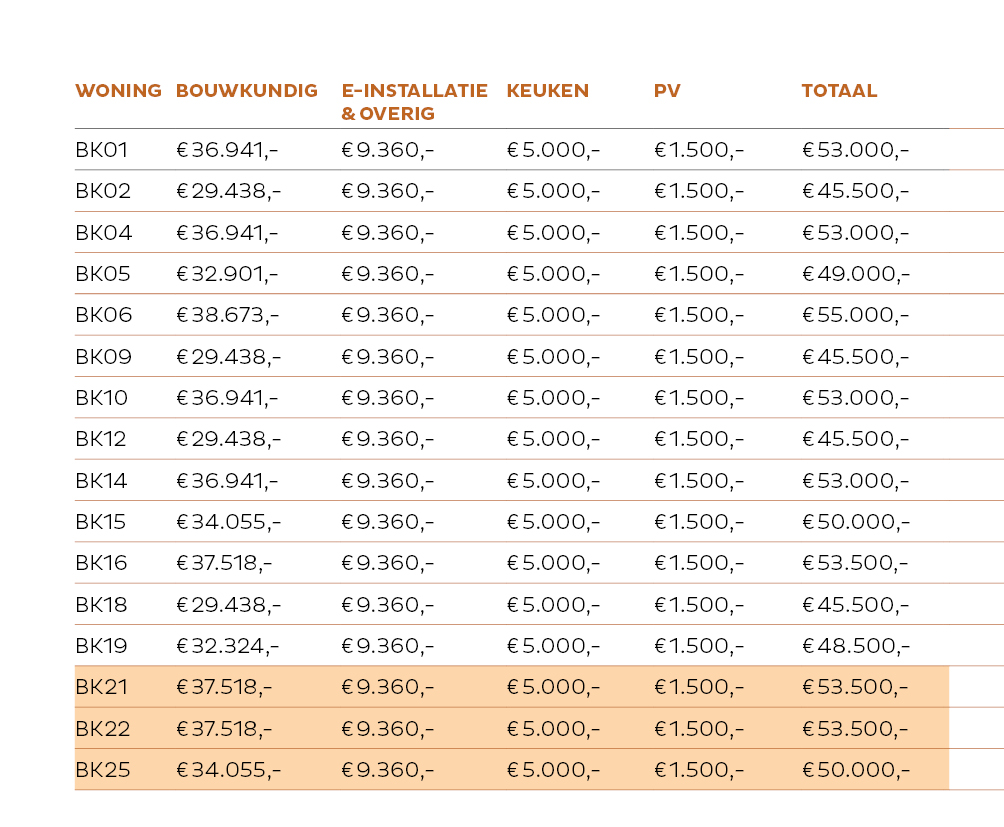Click the €49.000 total for BK05
The image size is (1004, 827).
(x=855, y=275)
